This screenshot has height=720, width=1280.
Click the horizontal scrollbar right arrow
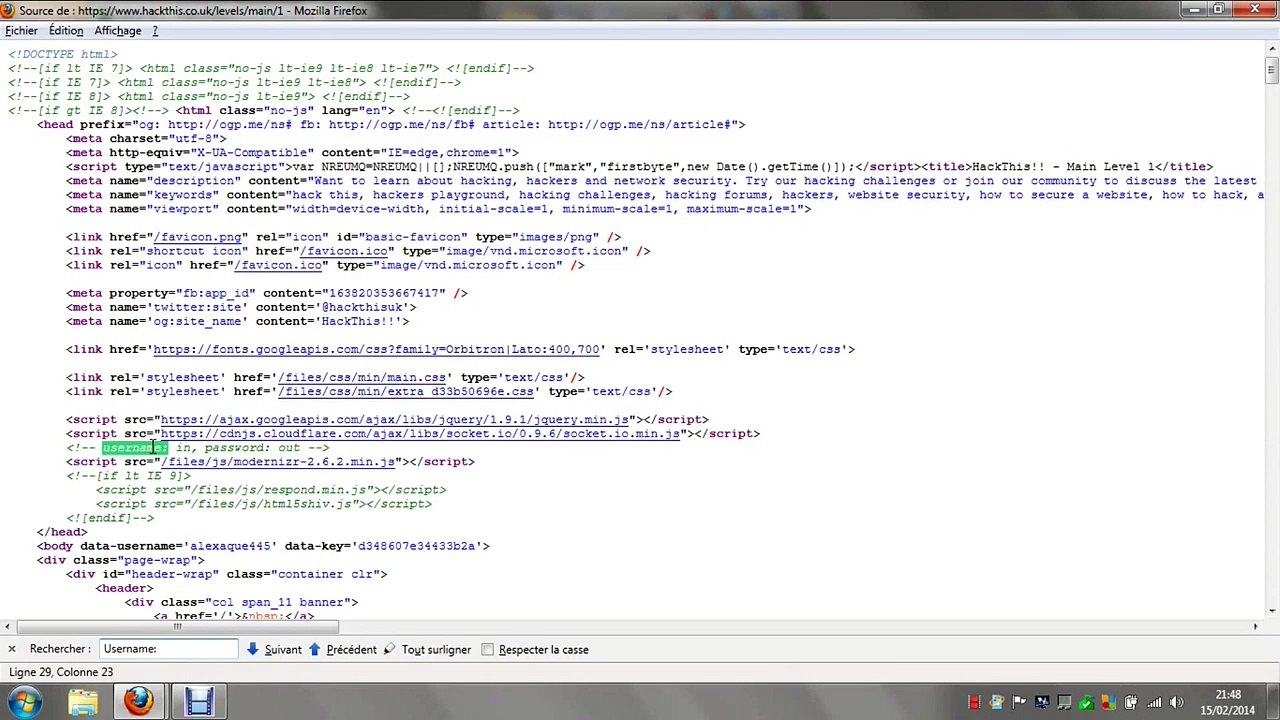(1256, 627)
